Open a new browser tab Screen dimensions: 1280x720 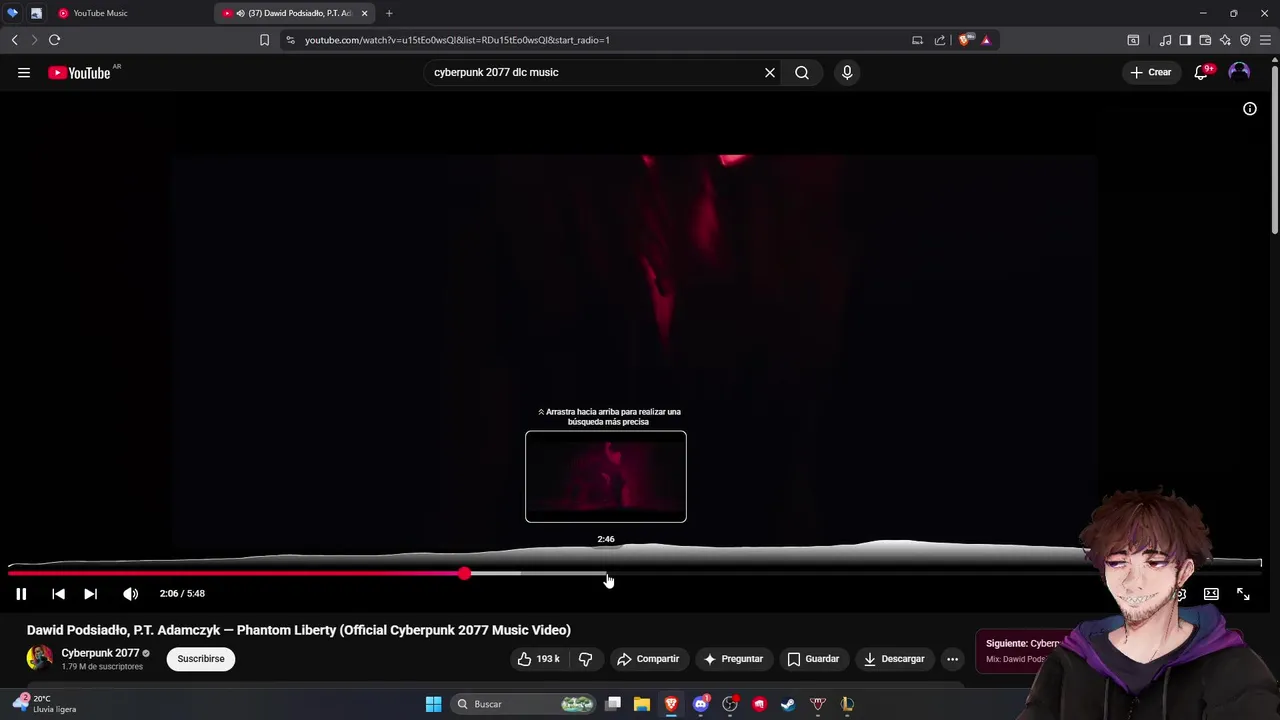click(x=389, y=13)
